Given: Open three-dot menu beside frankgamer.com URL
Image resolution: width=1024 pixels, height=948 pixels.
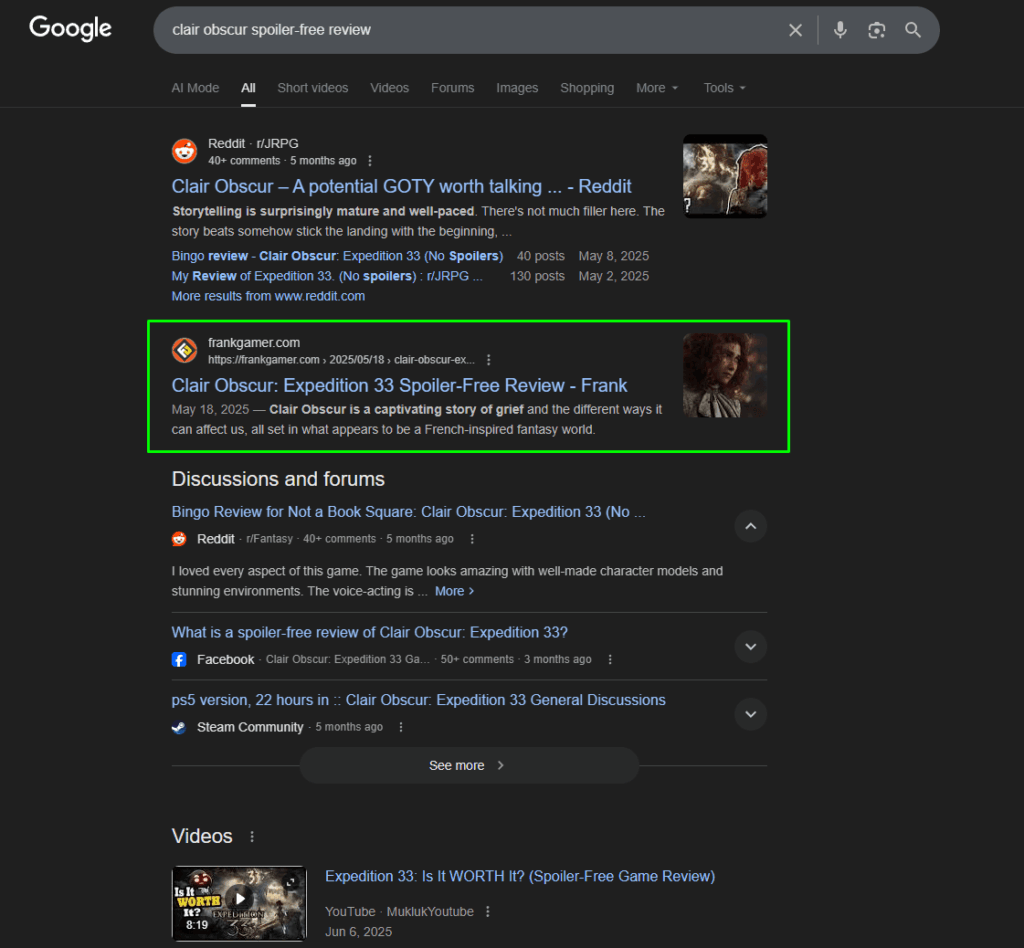Looking at the screenshot, I should pos(488,360).
